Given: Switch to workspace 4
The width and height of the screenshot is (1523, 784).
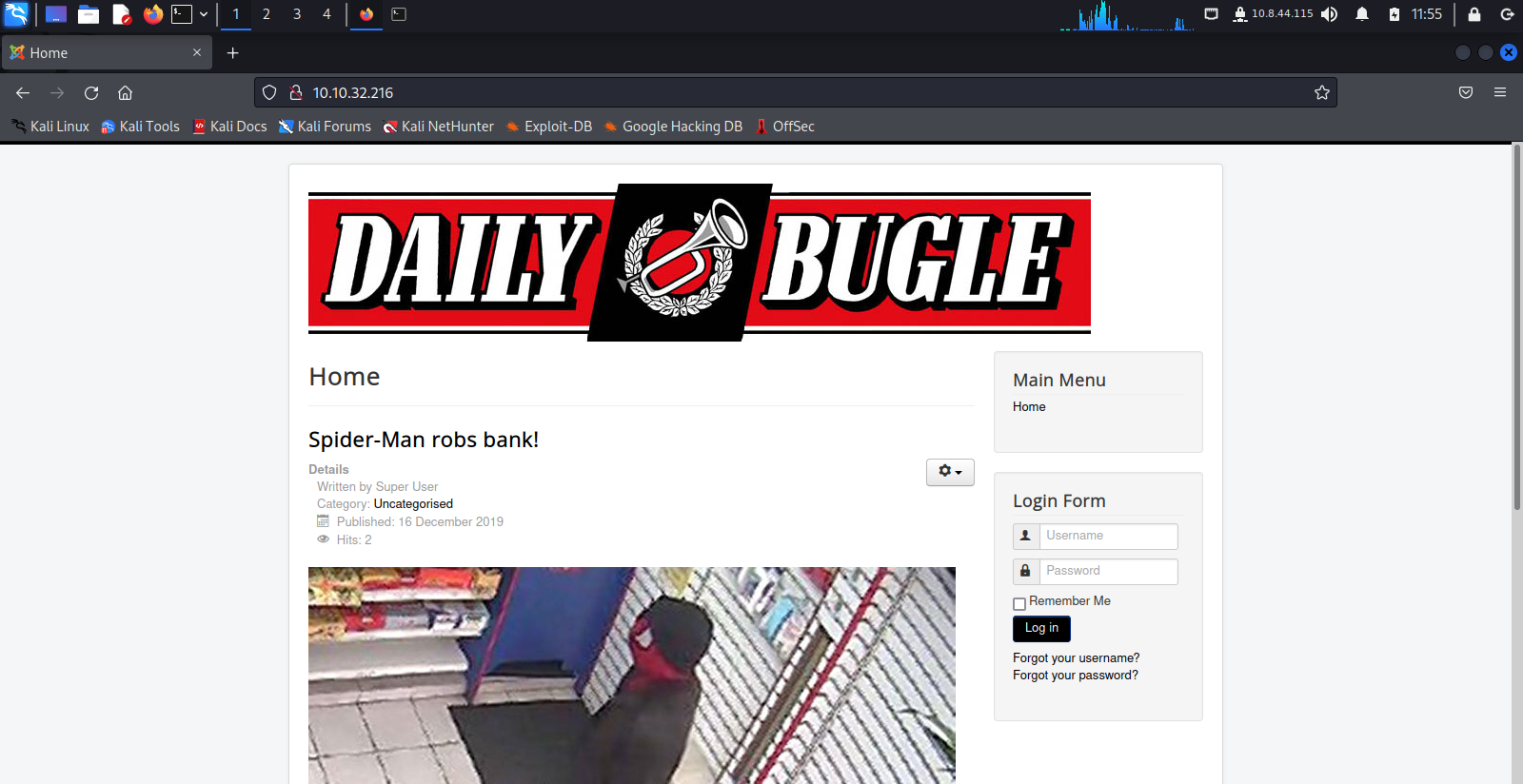Looking at the screenshot, I should 326,14.
